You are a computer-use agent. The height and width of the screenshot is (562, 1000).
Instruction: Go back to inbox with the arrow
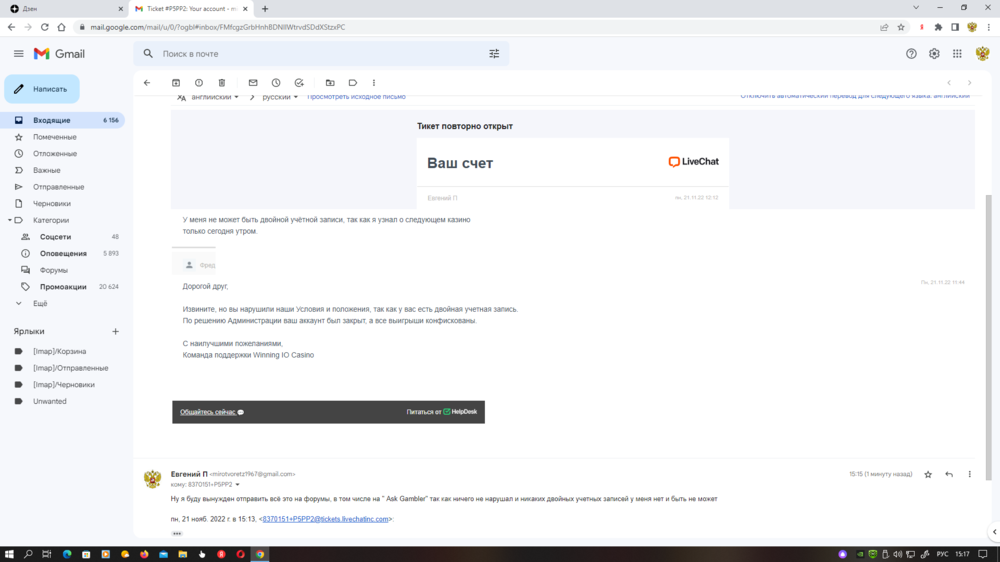147,83
